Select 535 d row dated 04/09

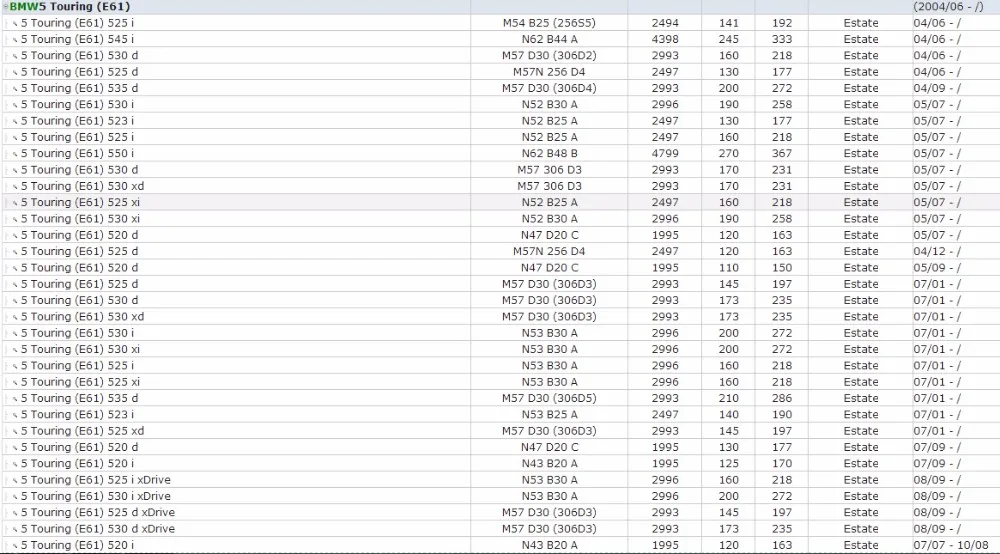point(500,88)
